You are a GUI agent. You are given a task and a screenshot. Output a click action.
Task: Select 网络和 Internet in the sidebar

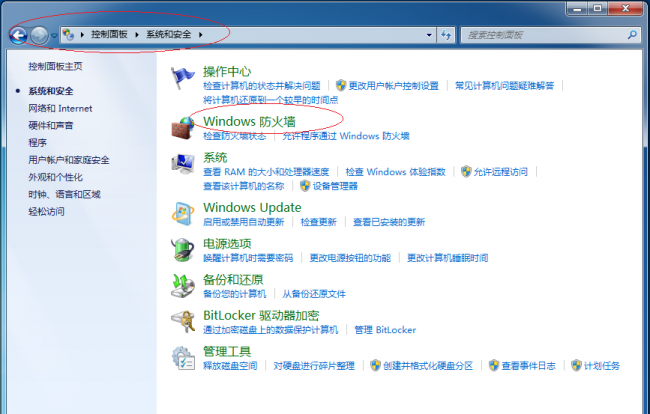click(60, 109)
